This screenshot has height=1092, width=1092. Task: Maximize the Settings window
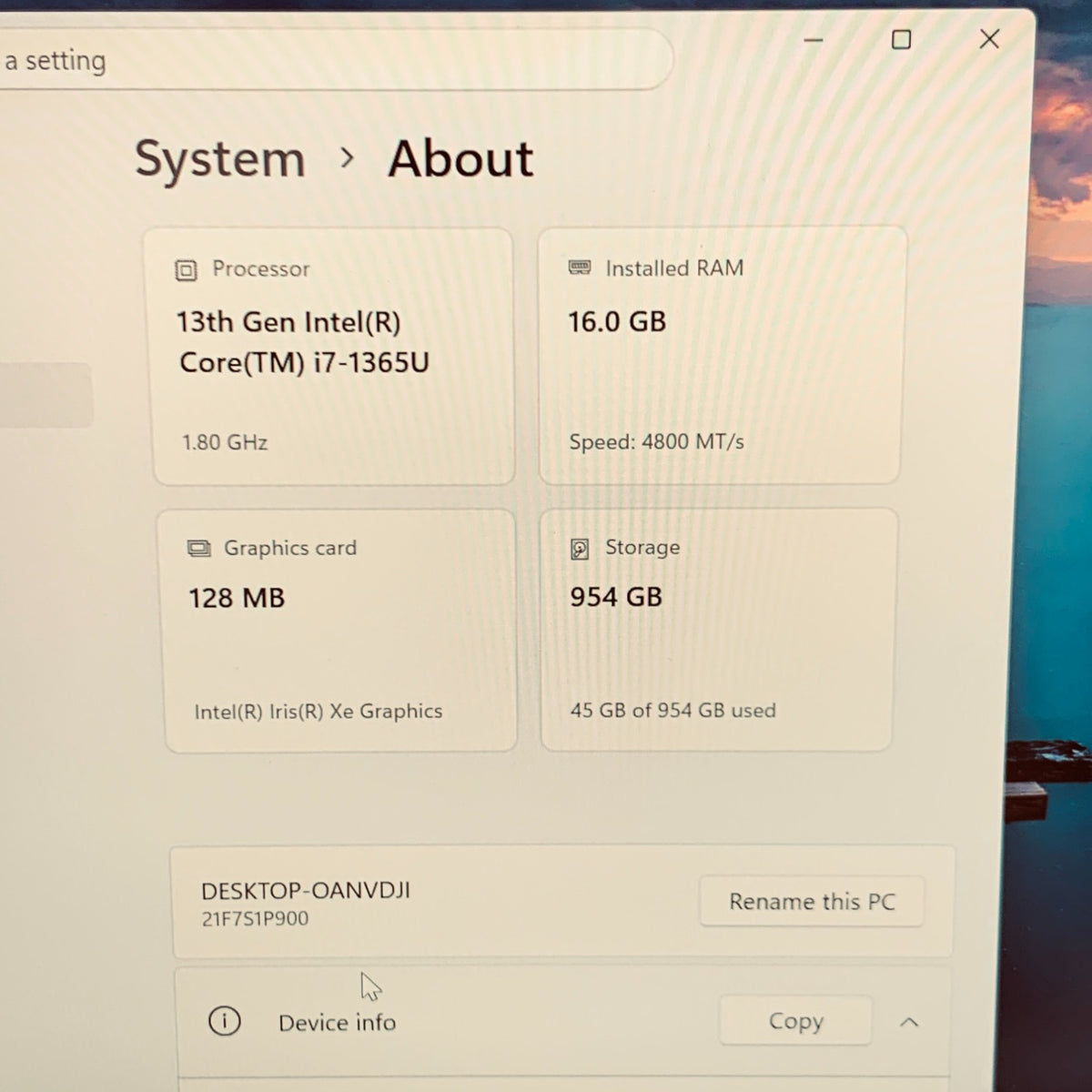click(x=901, y=39)
